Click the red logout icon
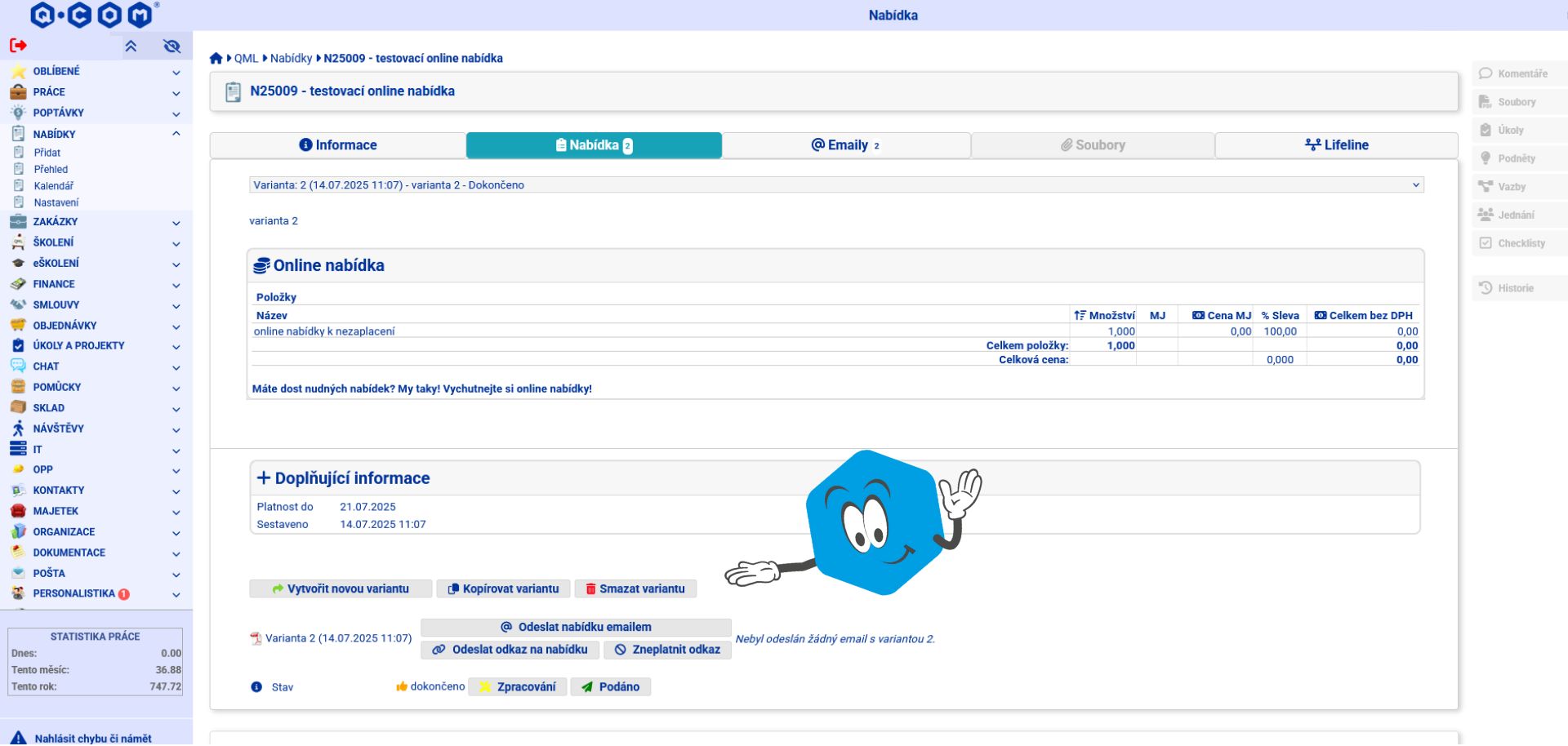This screenshot has width=1568, height=746. click(18, 46)
